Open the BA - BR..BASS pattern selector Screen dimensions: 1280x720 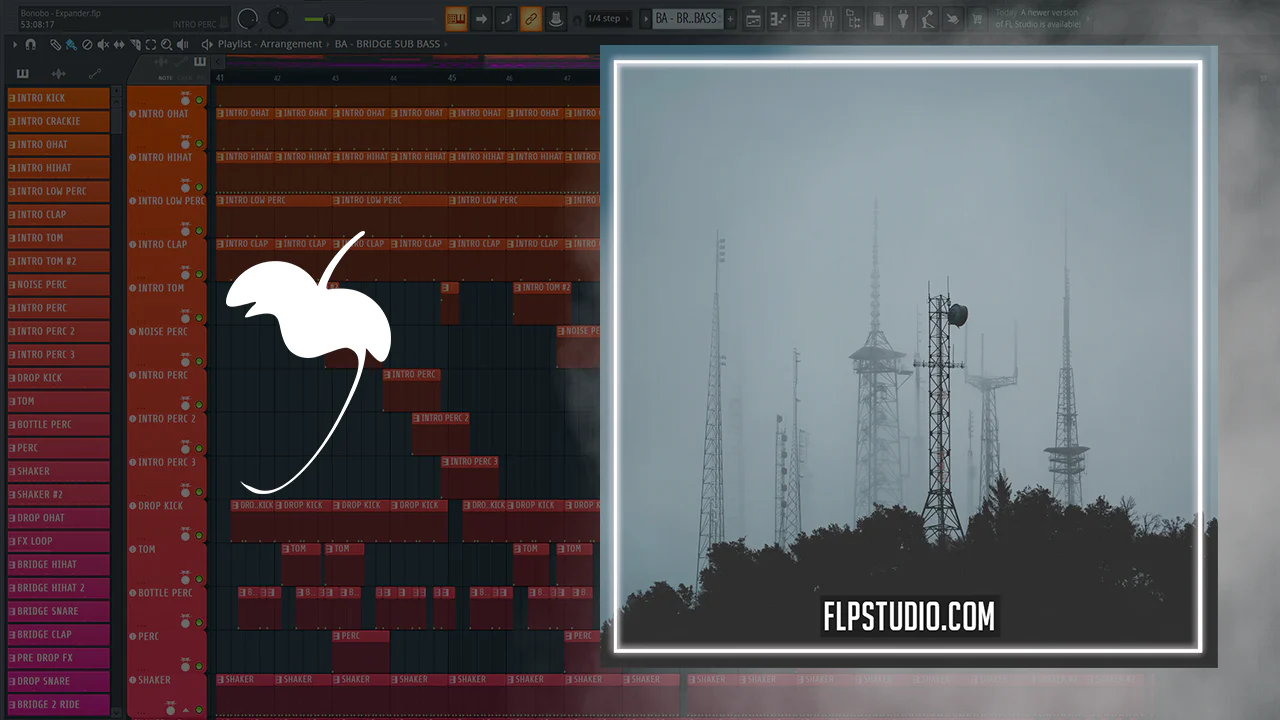[x=686, y=19]
